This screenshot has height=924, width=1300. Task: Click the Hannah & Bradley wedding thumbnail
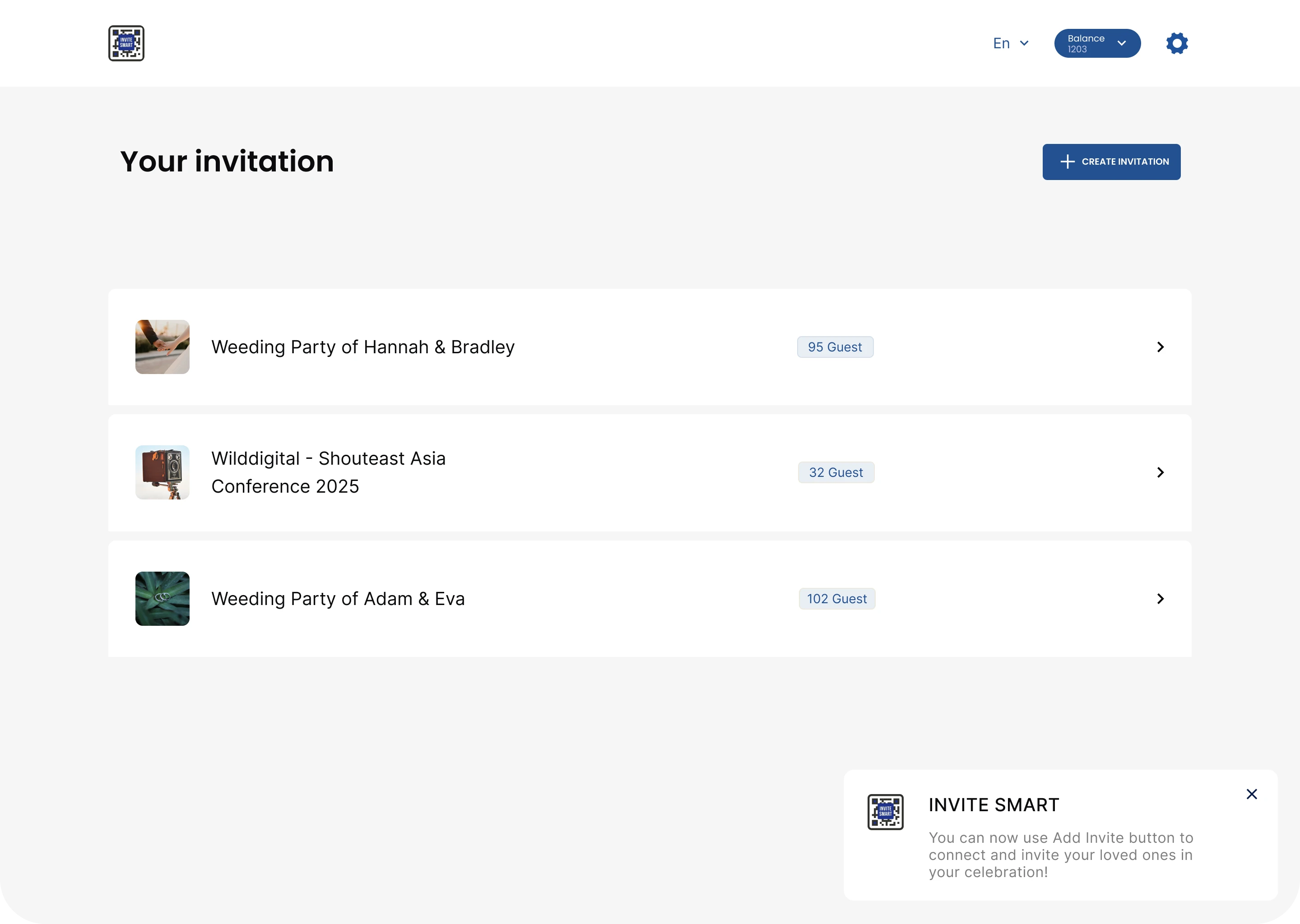162,347
